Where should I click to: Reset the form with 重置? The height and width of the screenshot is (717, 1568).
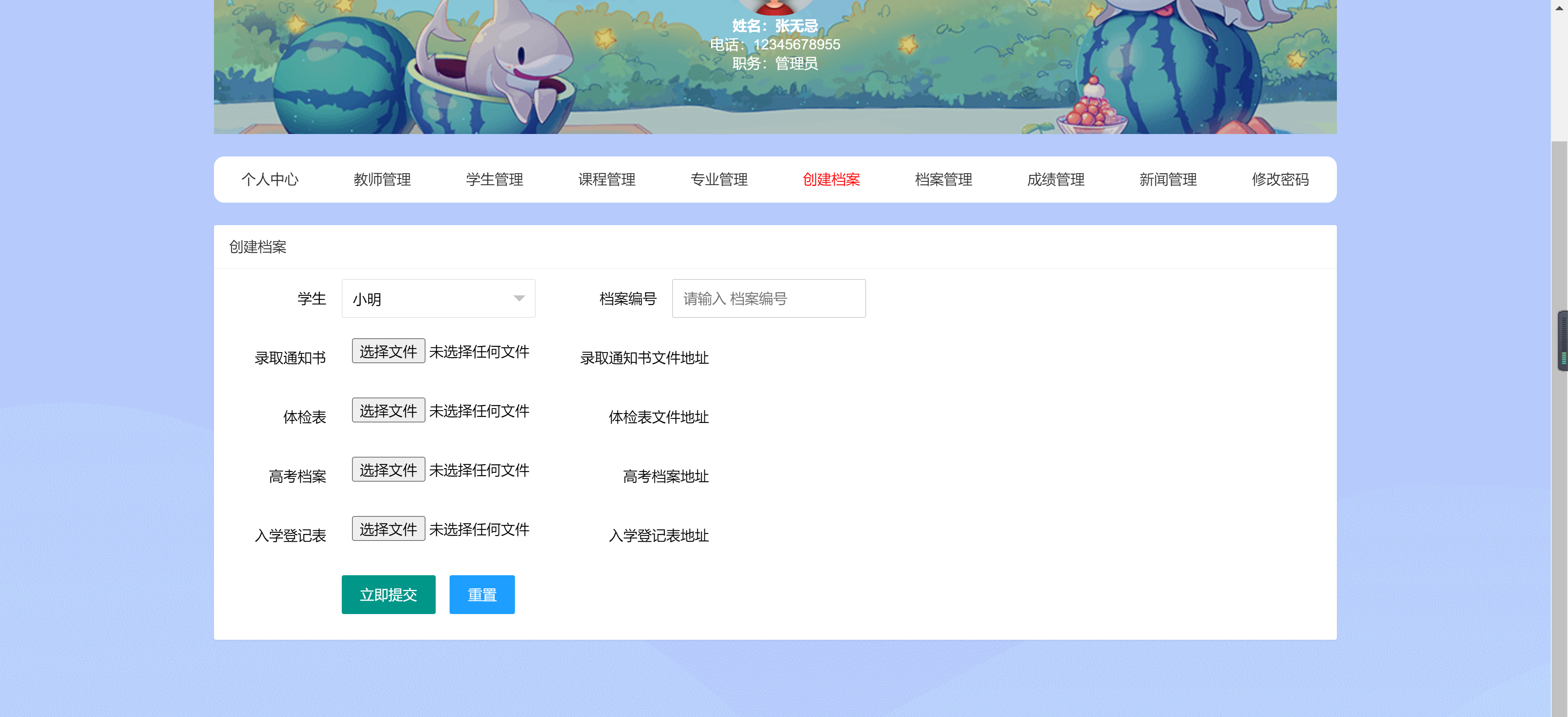click(x=481, y=594)
